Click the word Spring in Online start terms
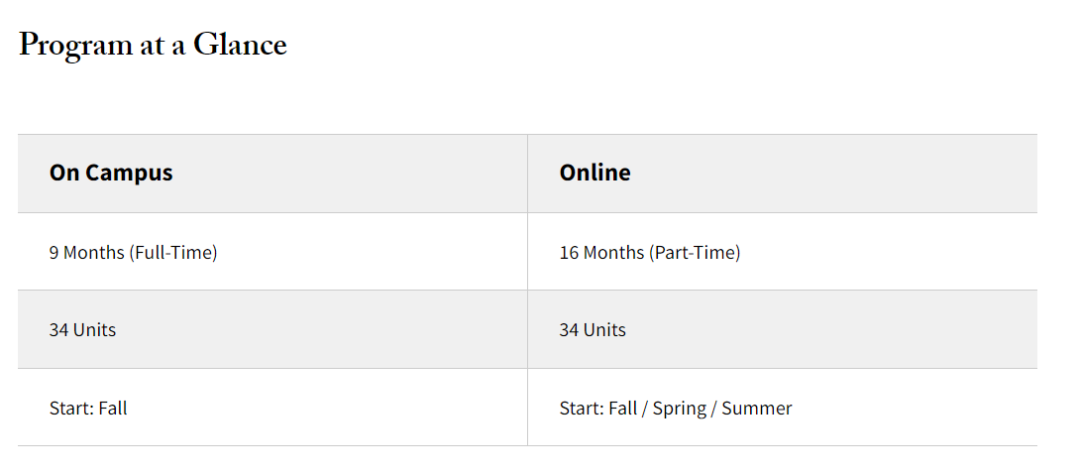Screen dimensions: 1080x474 coord(679,409)
